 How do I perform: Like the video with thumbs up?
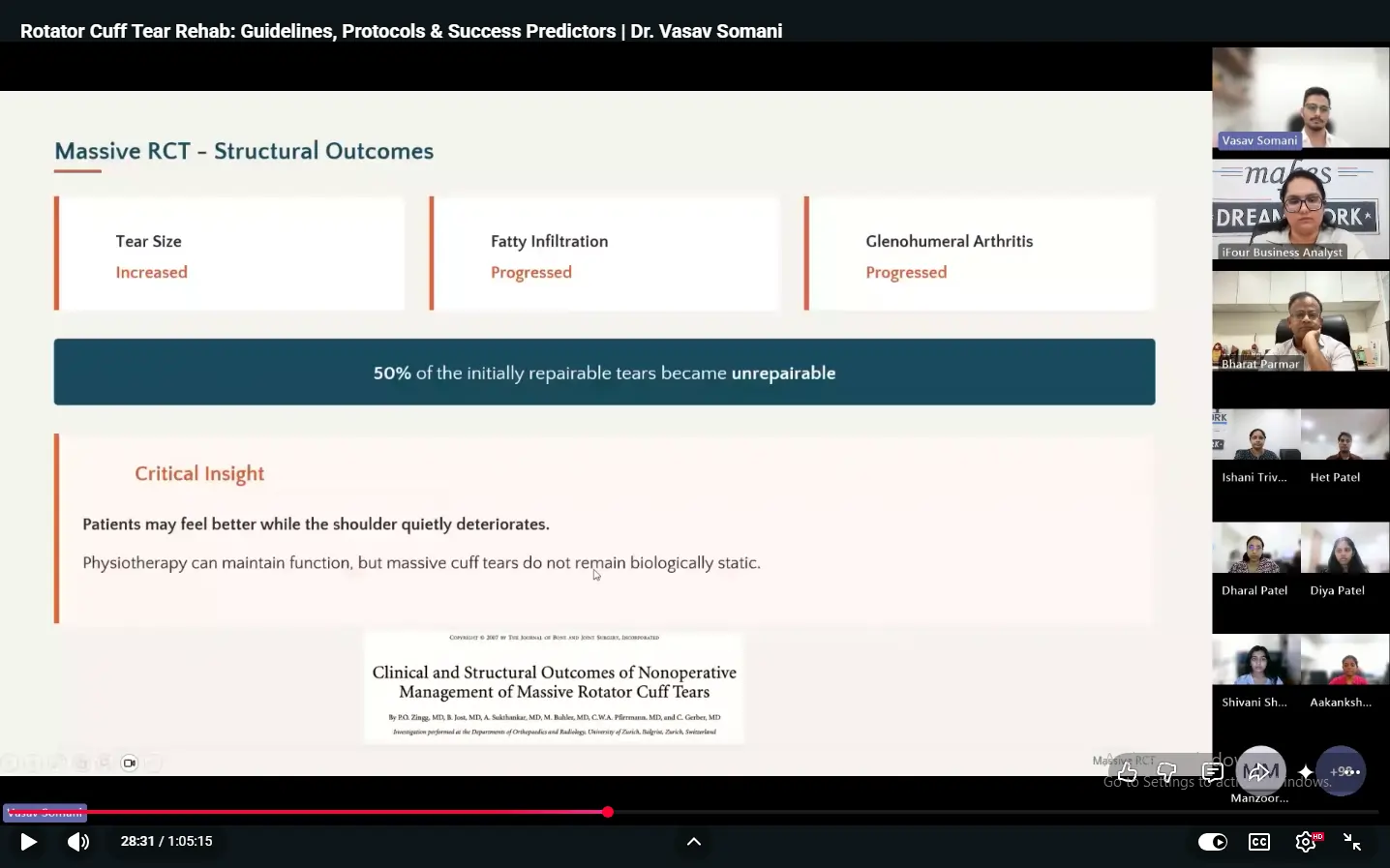point(1127,772)
